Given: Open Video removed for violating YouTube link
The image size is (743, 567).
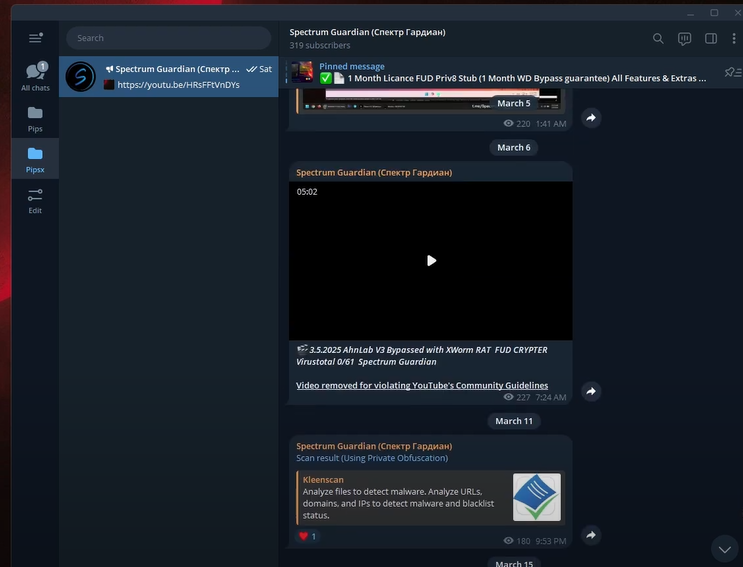Looking at the screenshot, I should [422, 386].
